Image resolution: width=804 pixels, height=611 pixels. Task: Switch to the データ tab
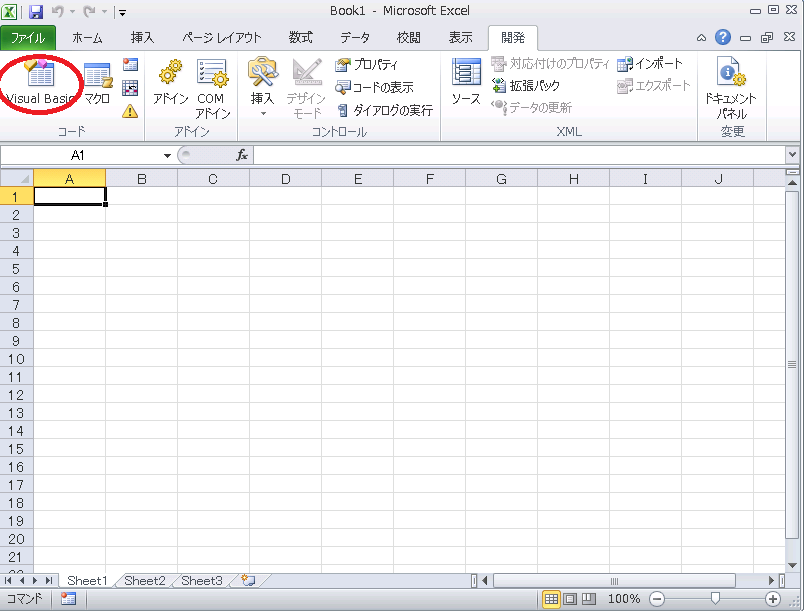click(x=355, y=38)
